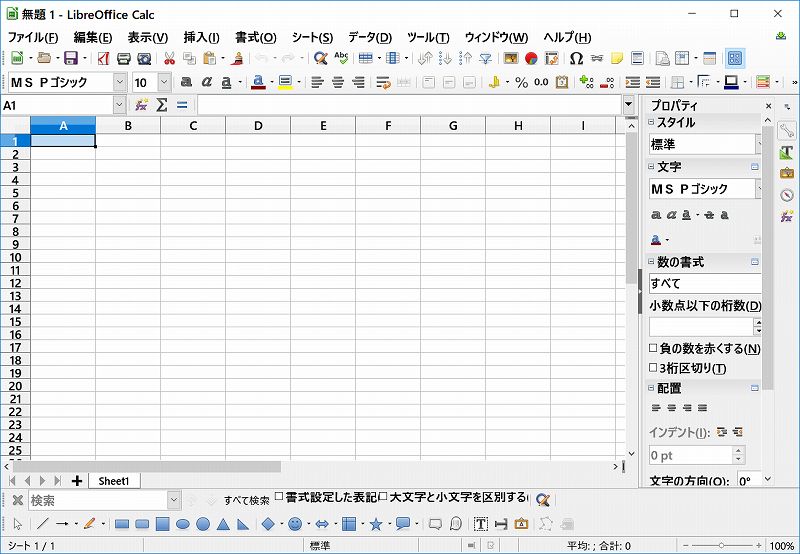Open the font name dropdown MS Pゴシック
This screenshot has height=554, width=800.
pyautogui.click(x=120, y=83)
